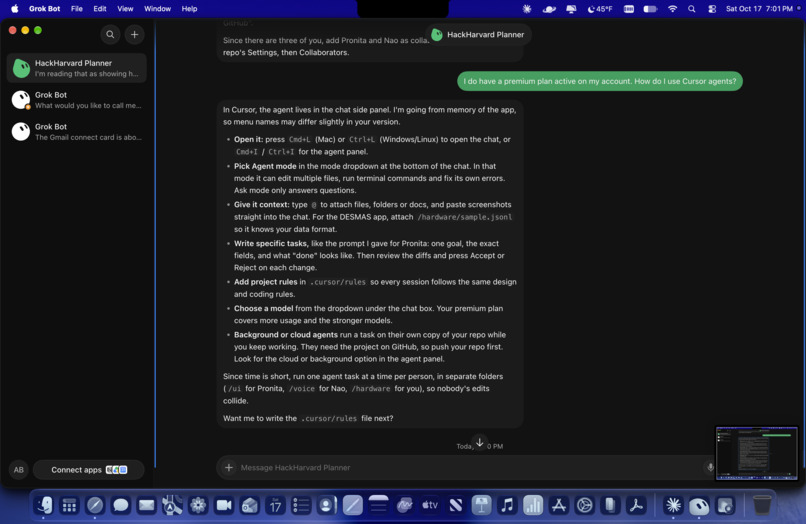Screen dimensions: 806x524
Task: Open the Wi-Fi menu bar icon
Action: pos(672,9)
